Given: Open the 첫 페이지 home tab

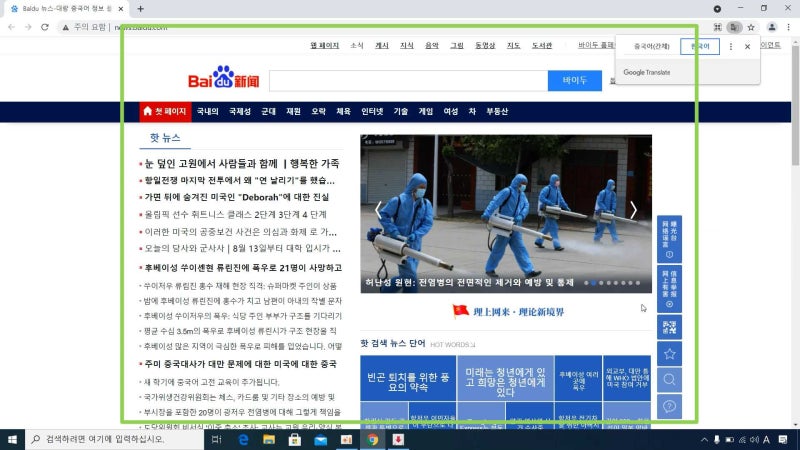Looking at the screenshot, I should click(165, 111).
